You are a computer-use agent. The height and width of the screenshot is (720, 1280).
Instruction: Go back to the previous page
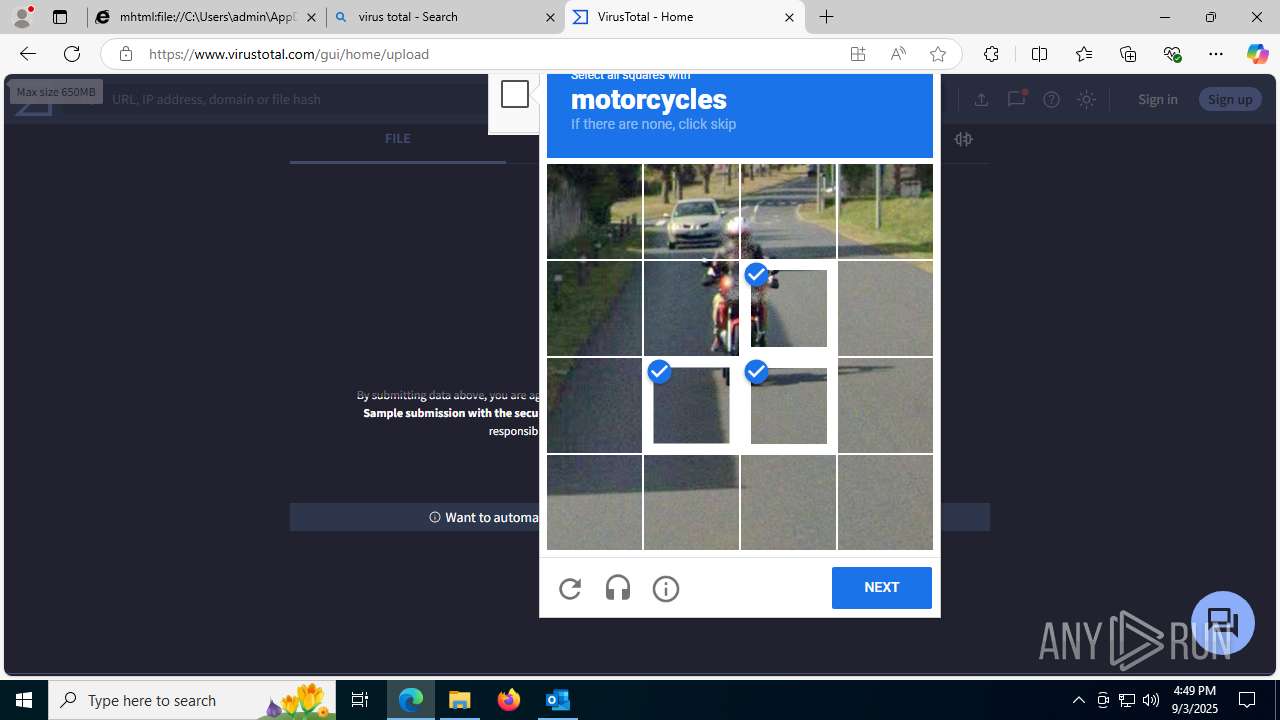[x=27, y=54]
